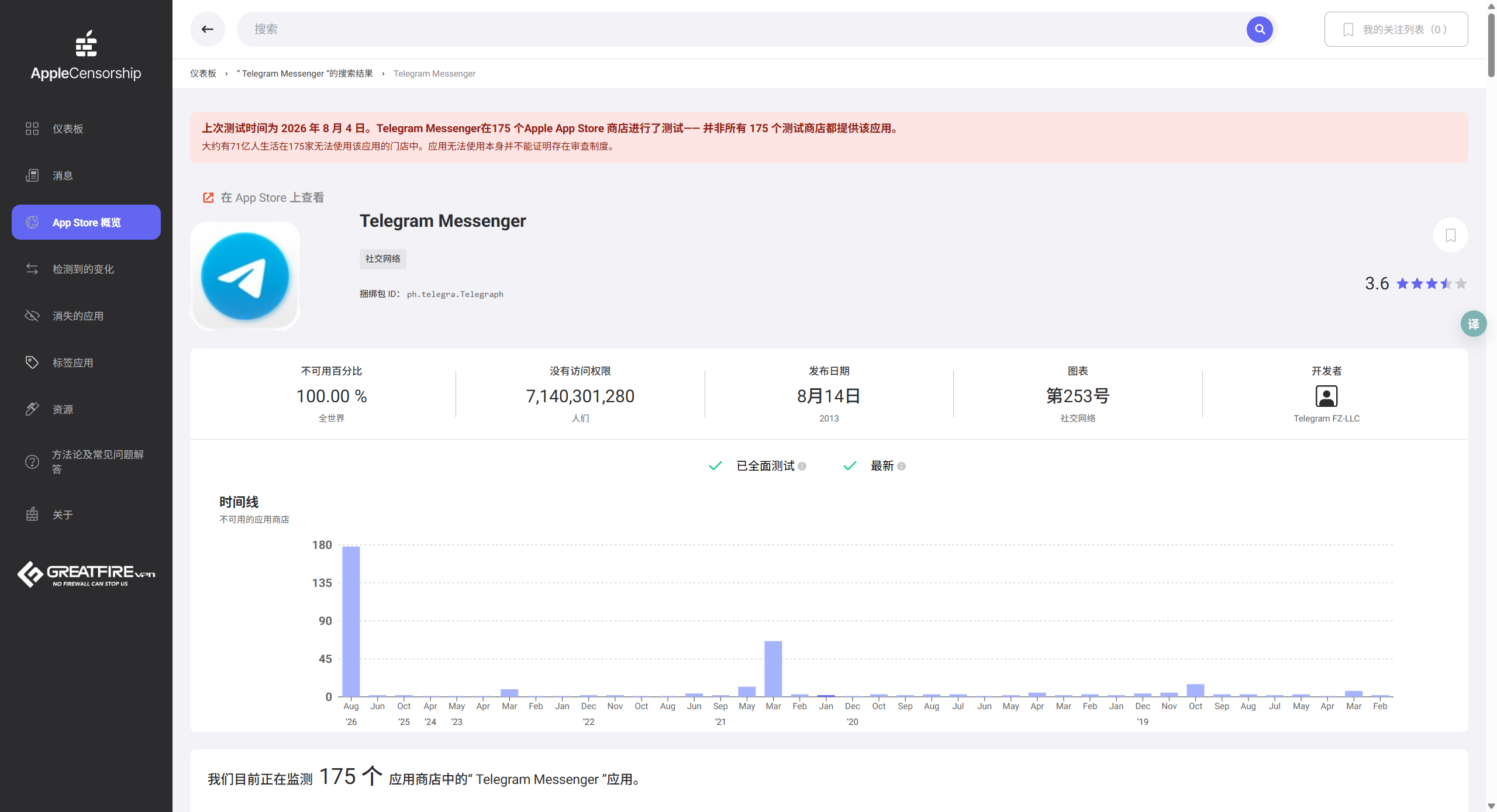Screen dimensions: 1497x812
Task: Click the 仪表板 breadcrumb link
Action: click(203, 74)
